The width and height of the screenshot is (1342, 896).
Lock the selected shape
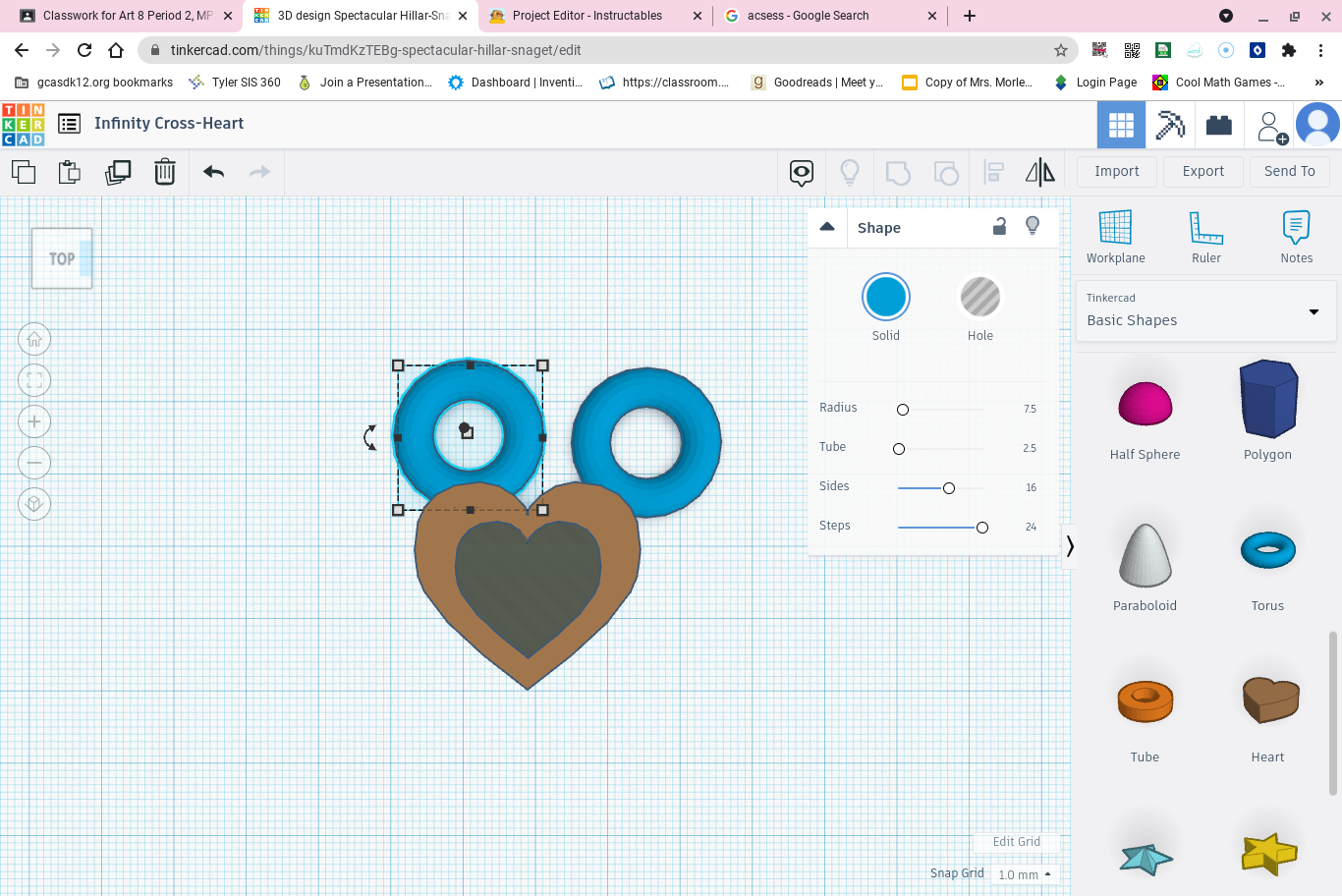point(999,226)
